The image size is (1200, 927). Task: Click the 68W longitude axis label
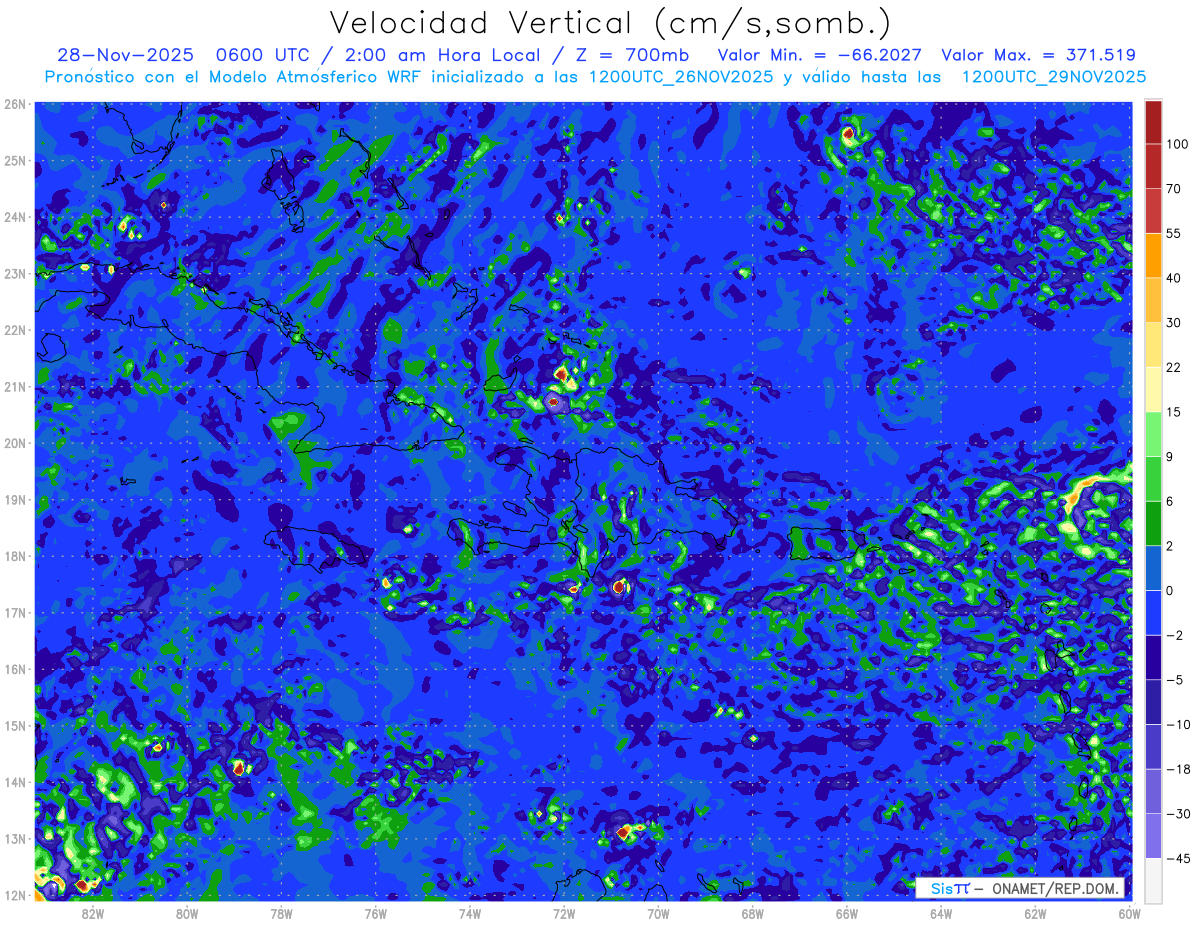753,912
